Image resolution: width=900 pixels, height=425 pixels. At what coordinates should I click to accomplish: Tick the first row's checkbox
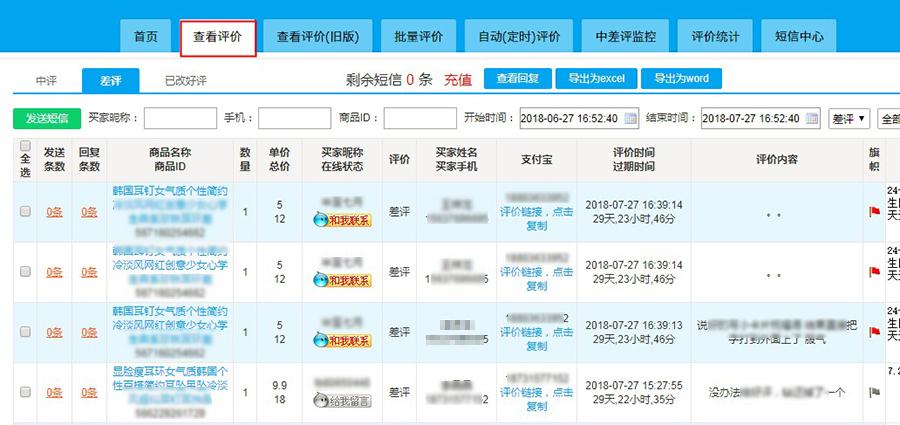pos(25,211)
